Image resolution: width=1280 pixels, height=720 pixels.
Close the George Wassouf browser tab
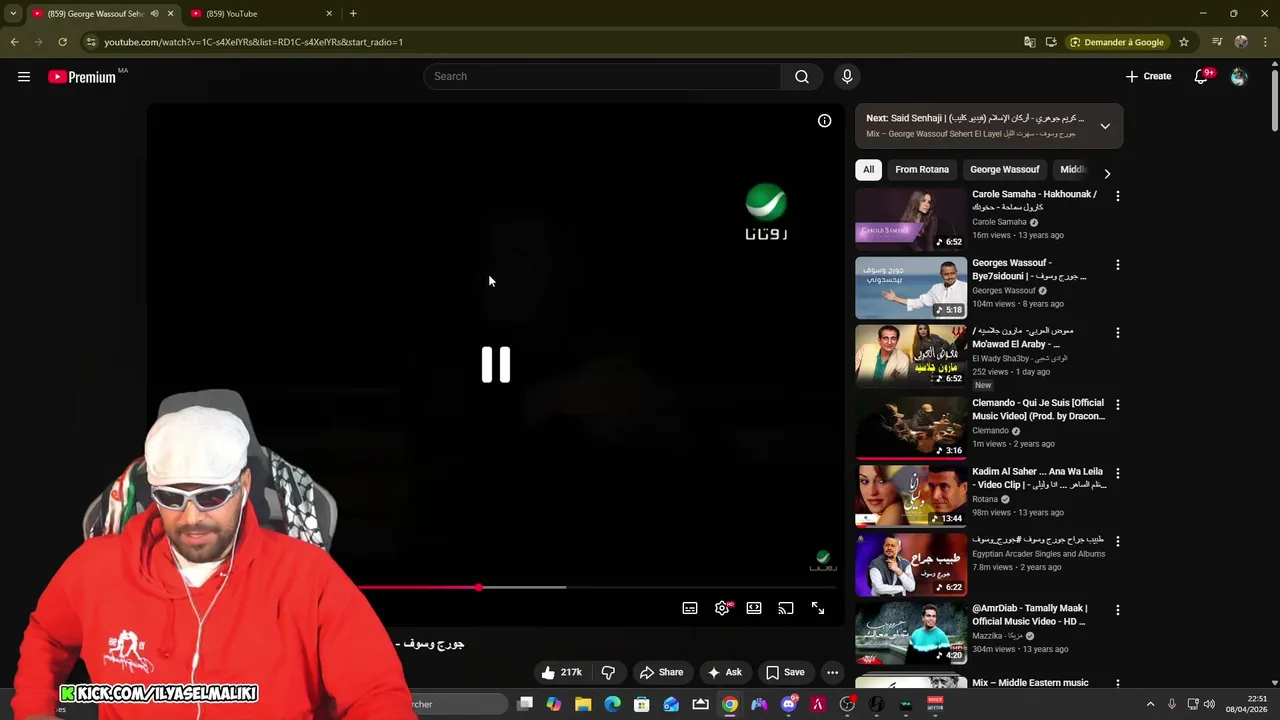coord(170,14)
